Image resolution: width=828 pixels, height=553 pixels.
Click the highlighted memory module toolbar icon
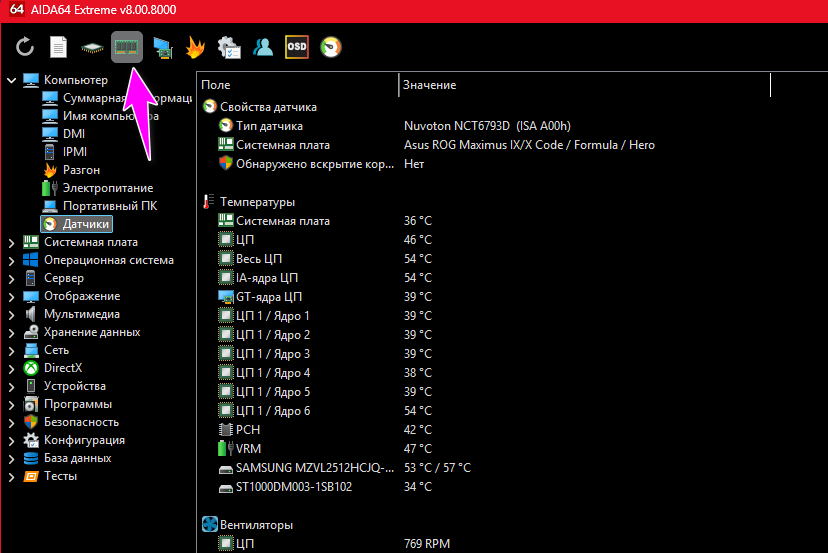[x=127, y=47]
